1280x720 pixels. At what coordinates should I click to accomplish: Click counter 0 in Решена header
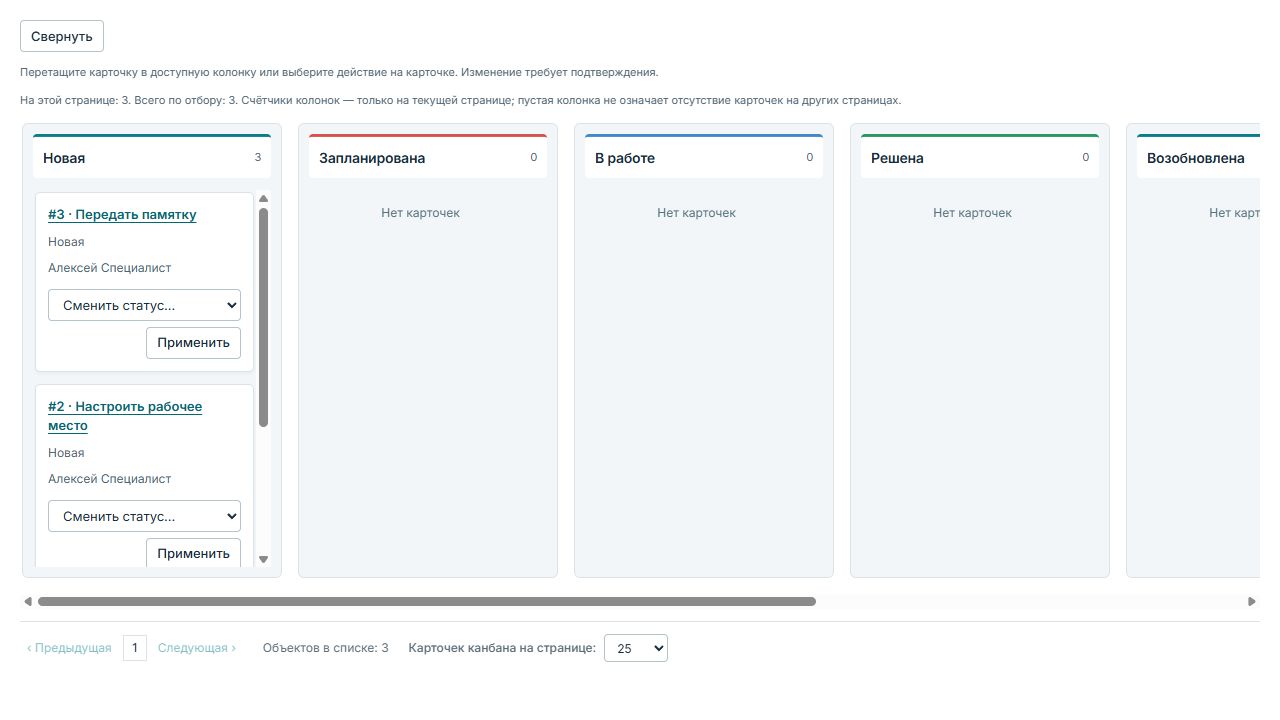coord(1086,157)
